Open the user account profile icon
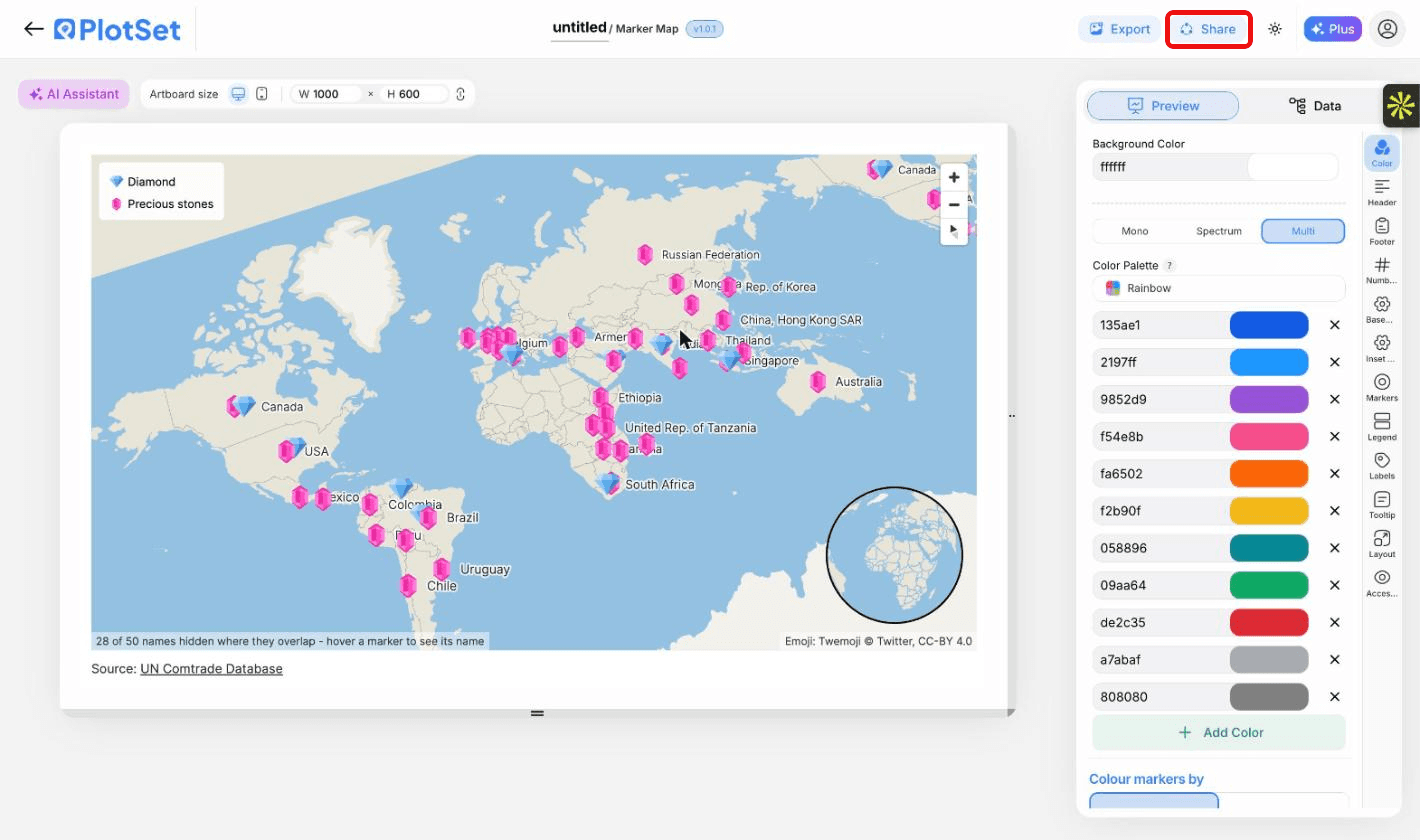The width and height of the screenshot is (1420, 840). [x=1387, y=29]
